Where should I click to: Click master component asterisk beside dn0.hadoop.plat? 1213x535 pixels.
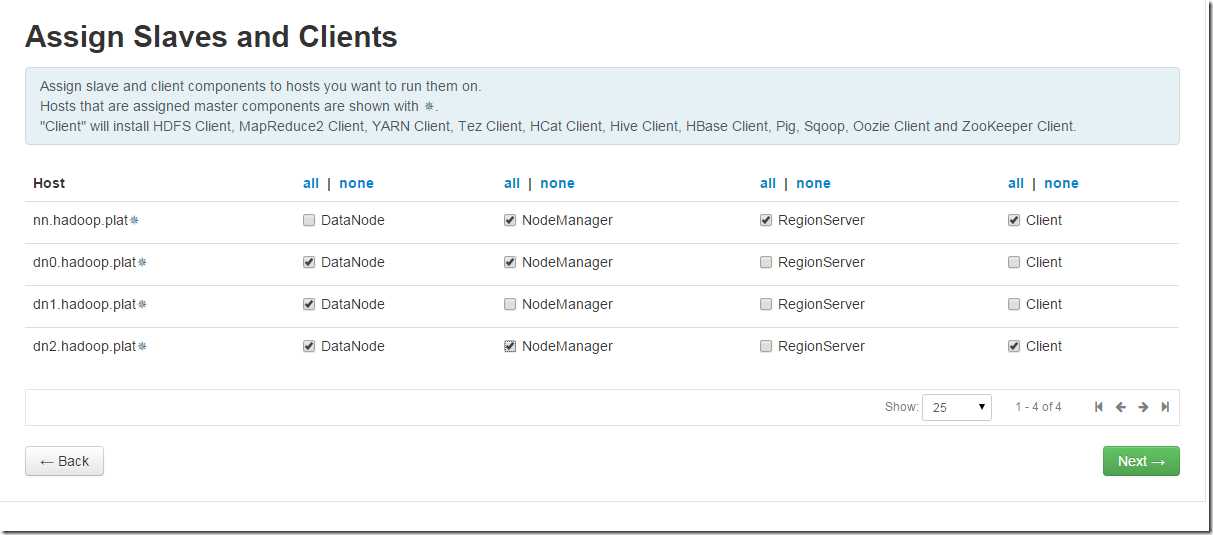tap(142, 262)
